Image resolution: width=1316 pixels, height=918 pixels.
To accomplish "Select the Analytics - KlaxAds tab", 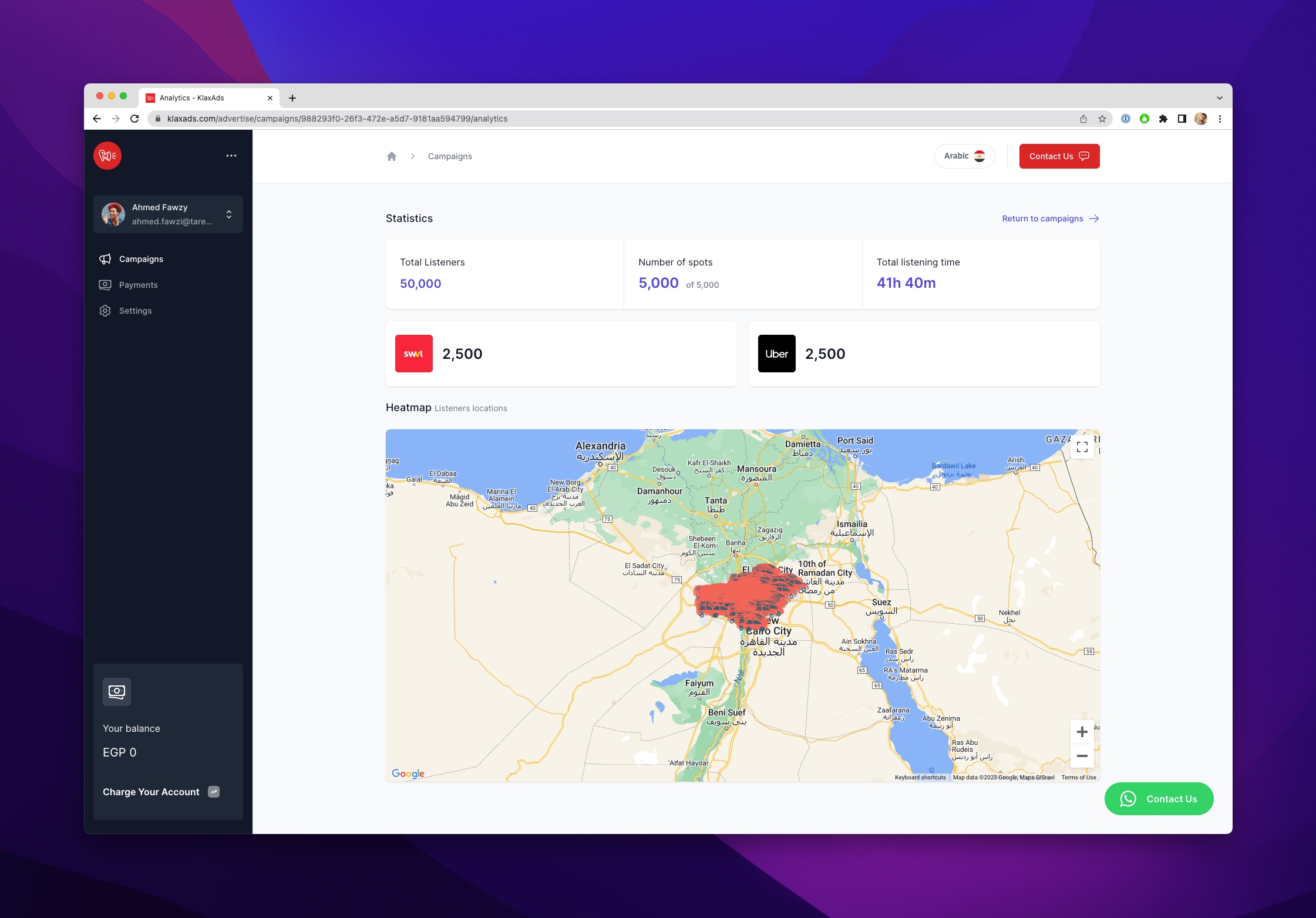I will click(x=209, y=98).
